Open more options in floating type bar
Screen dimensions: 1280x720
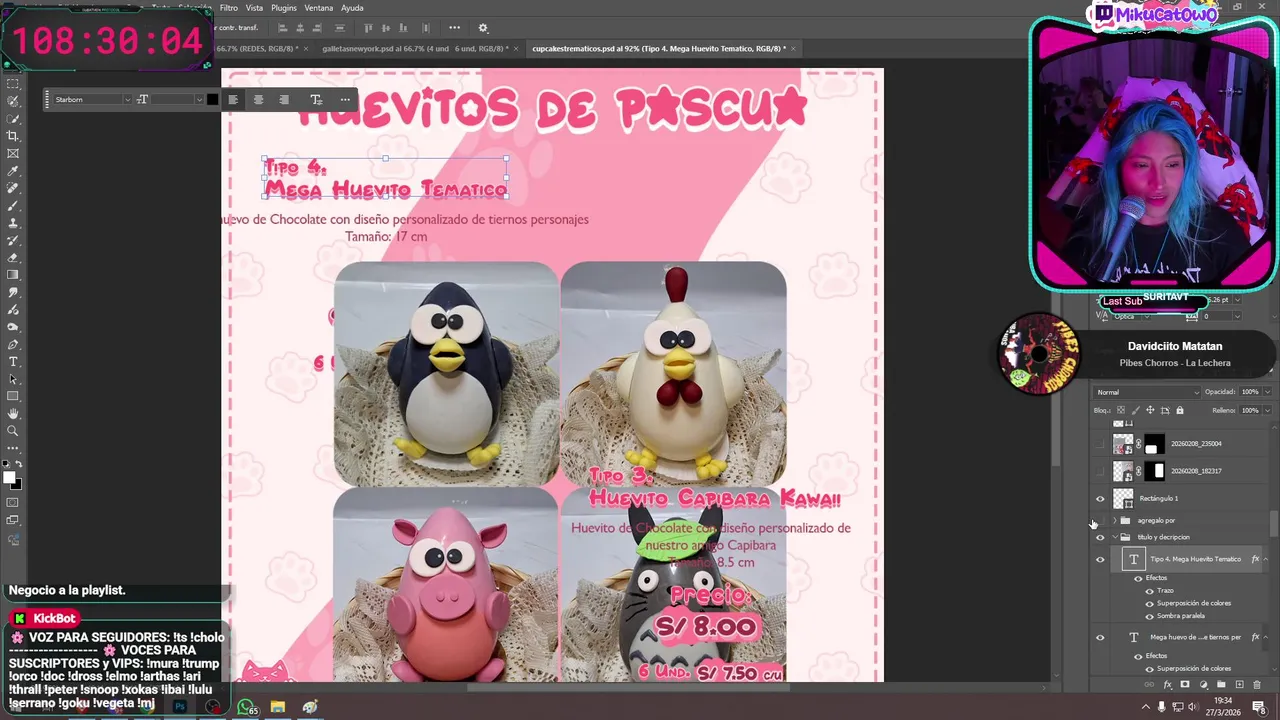(345, 99)
